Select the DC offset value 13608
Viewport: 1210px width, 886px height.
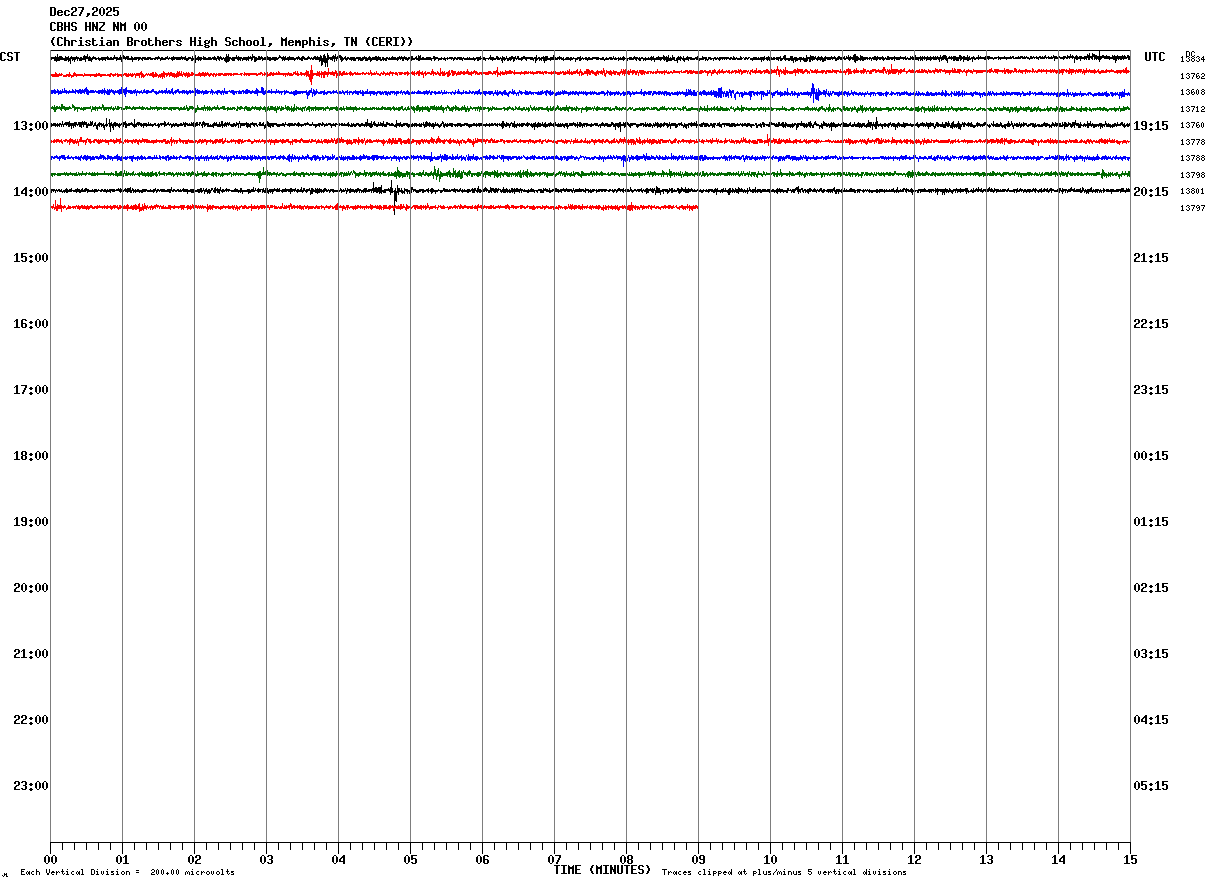(x=1192, y=92)
